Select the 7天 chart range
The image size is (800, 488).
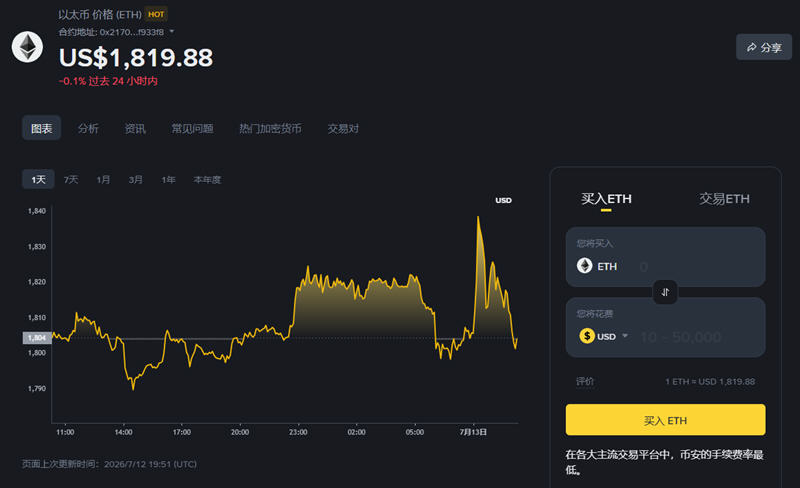pyautogui.click(x=71, y=180)
